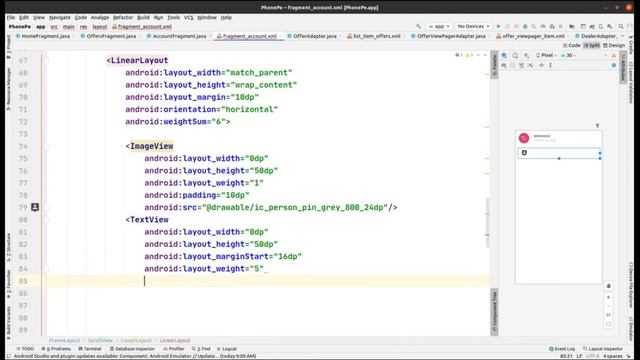Click the vertical expand arrows icon in preview toolbar

click(x=550, y=65)
